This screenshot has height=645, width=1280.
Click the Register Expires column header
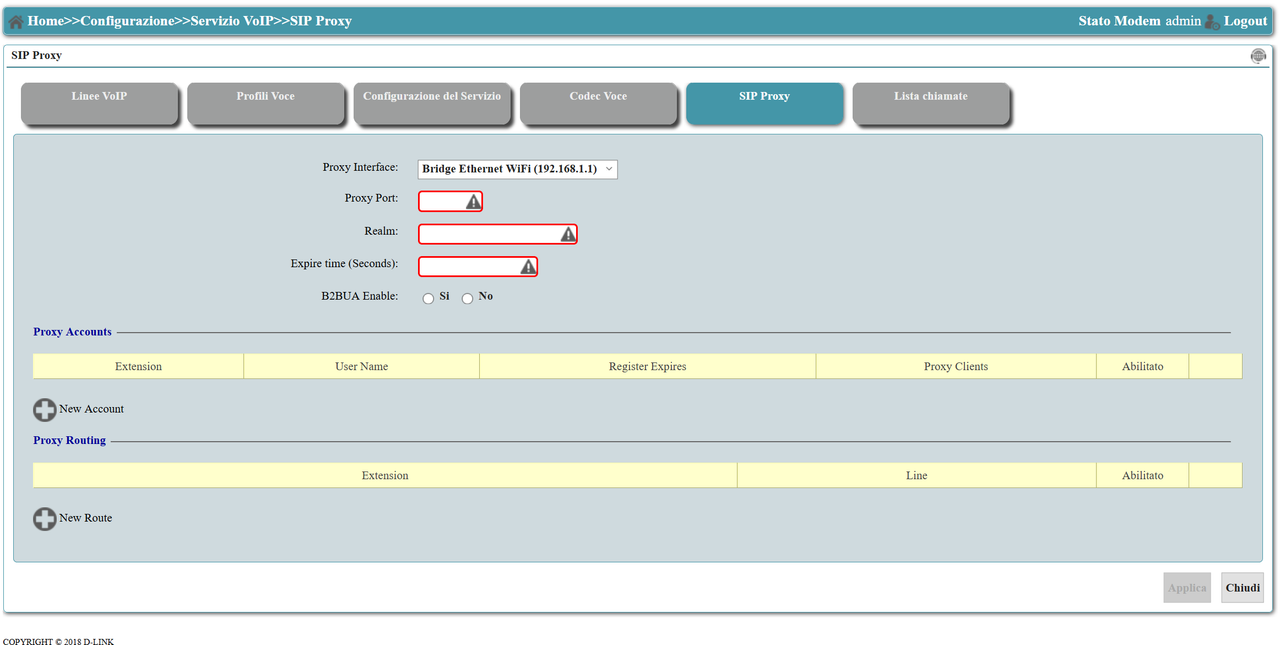647,366
